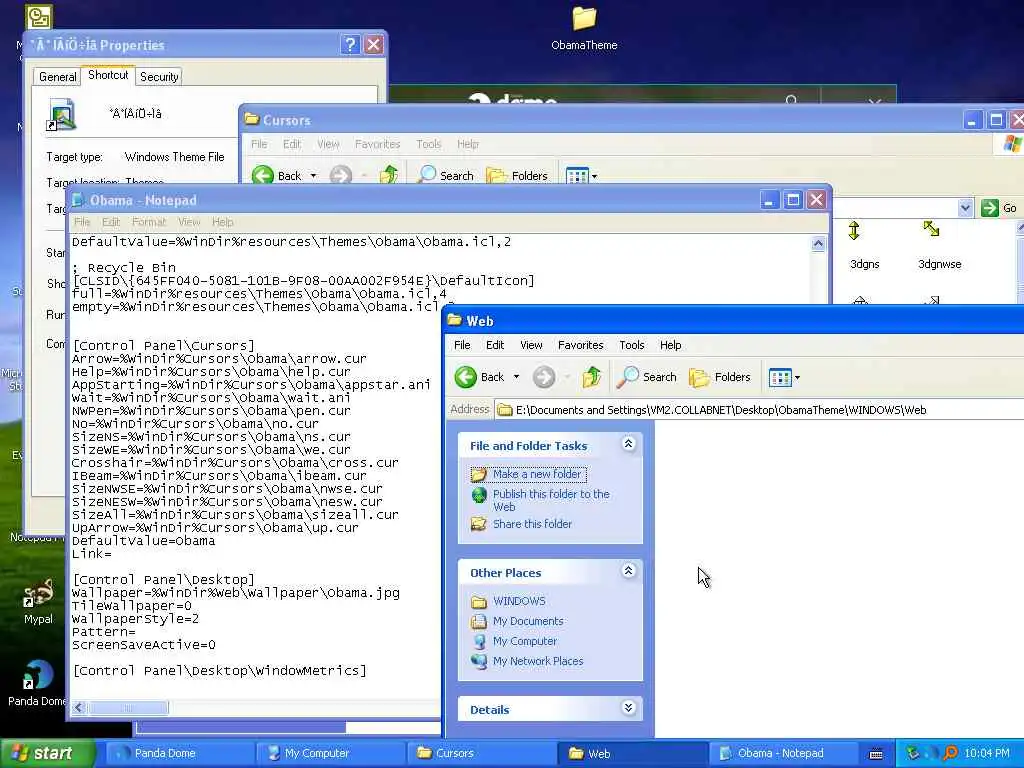Screen dimensions: 1024x768
Task: Click Forward arrow in Web window
Action: (x=543, y=377)
